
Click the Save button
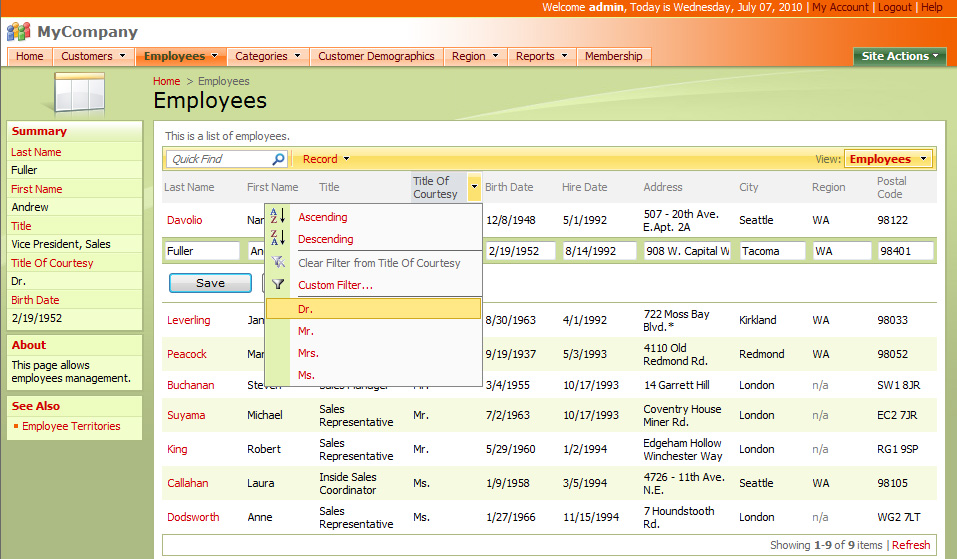tap(210, 283)
